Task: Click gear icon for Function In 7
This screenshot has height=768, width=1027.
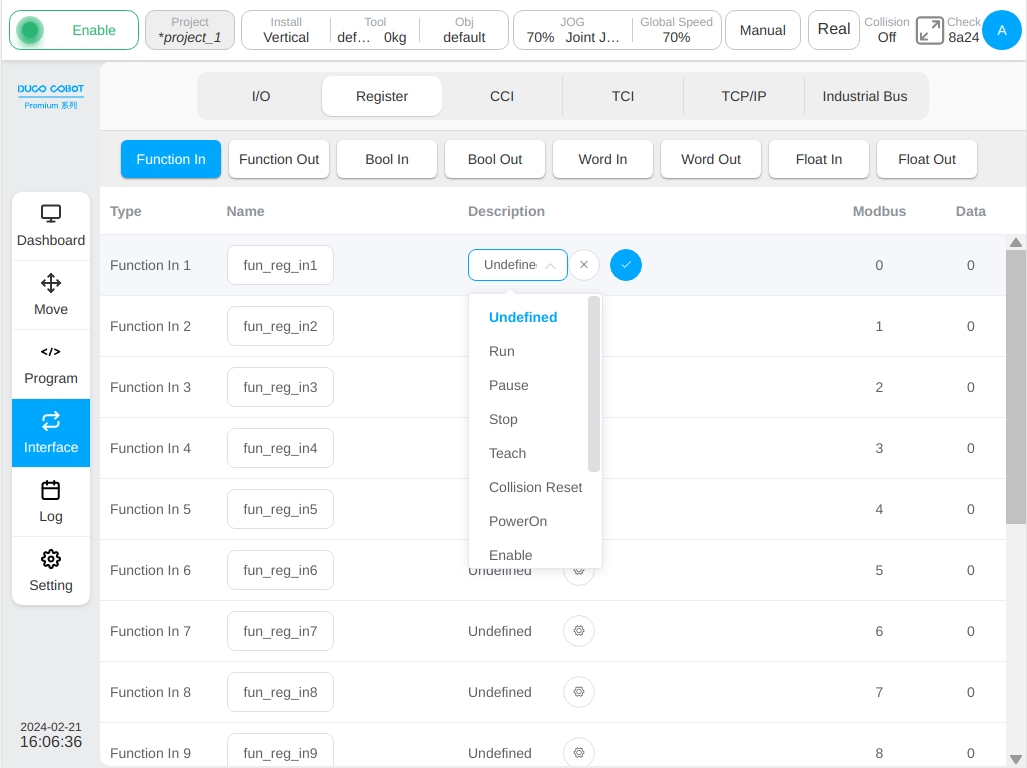Action: [578, 631]
